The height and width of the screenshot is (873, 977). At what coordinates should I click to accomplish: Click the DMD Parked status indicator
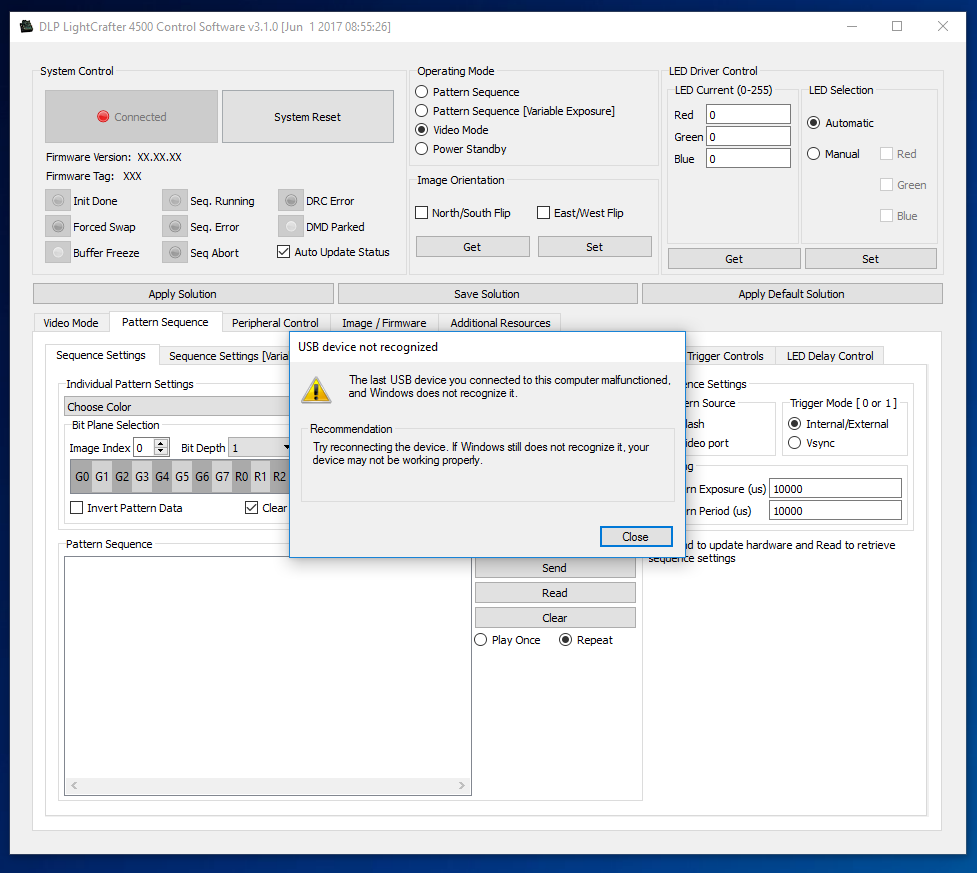click(291, 227)
